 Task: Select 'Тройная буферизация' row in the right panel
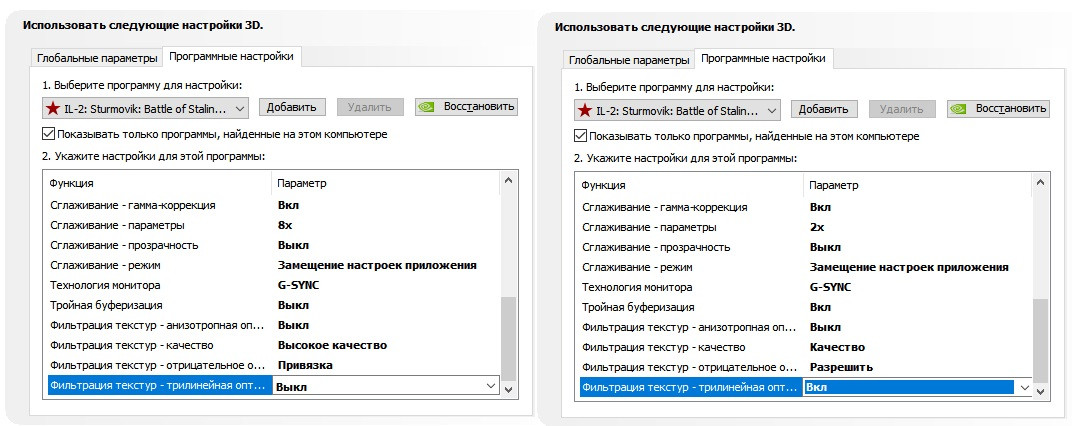(x=690, y=307)
